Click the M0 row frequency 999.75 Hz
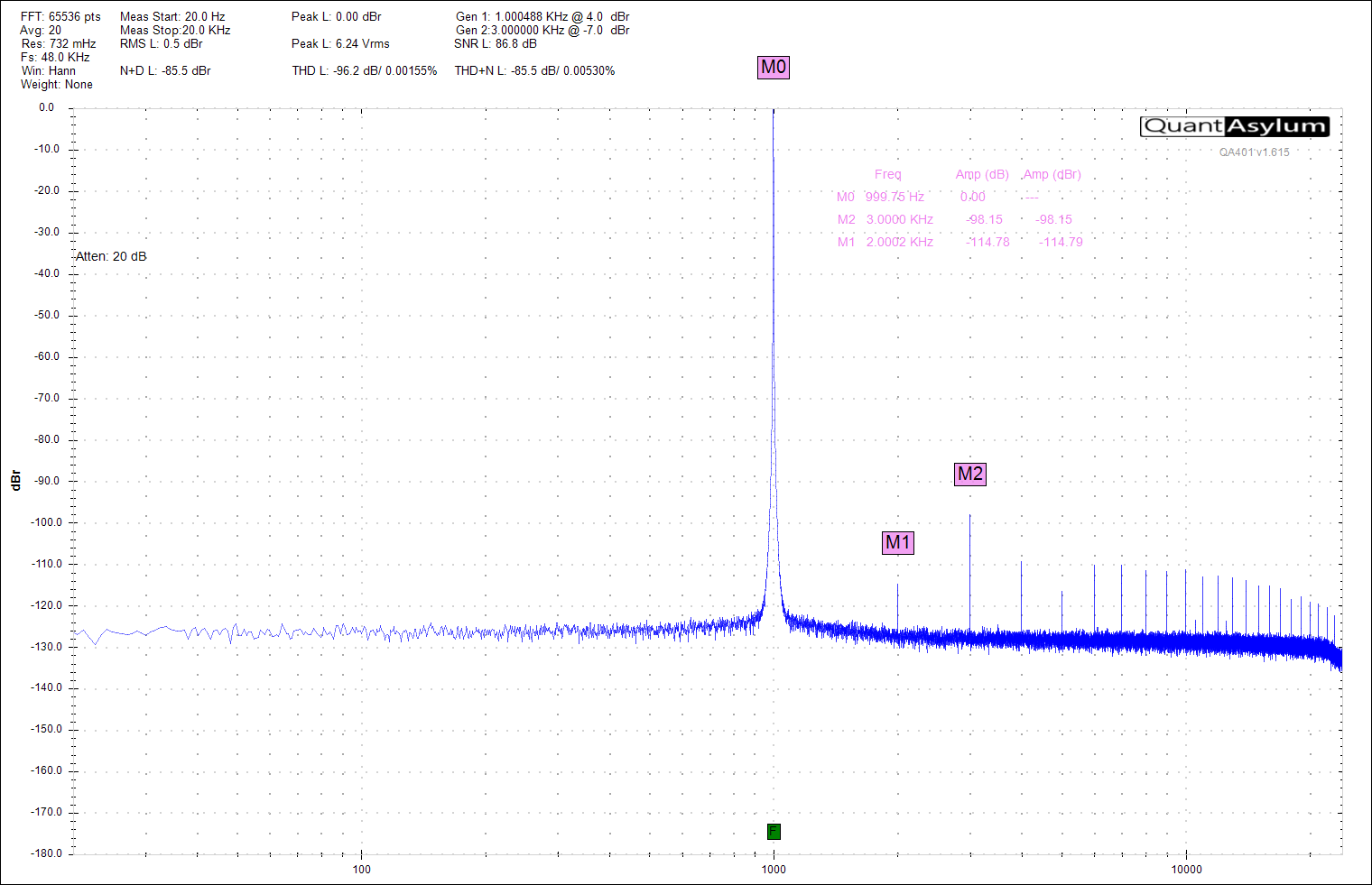The width and height of the screenshot is (1372, 885). (895, 197)
